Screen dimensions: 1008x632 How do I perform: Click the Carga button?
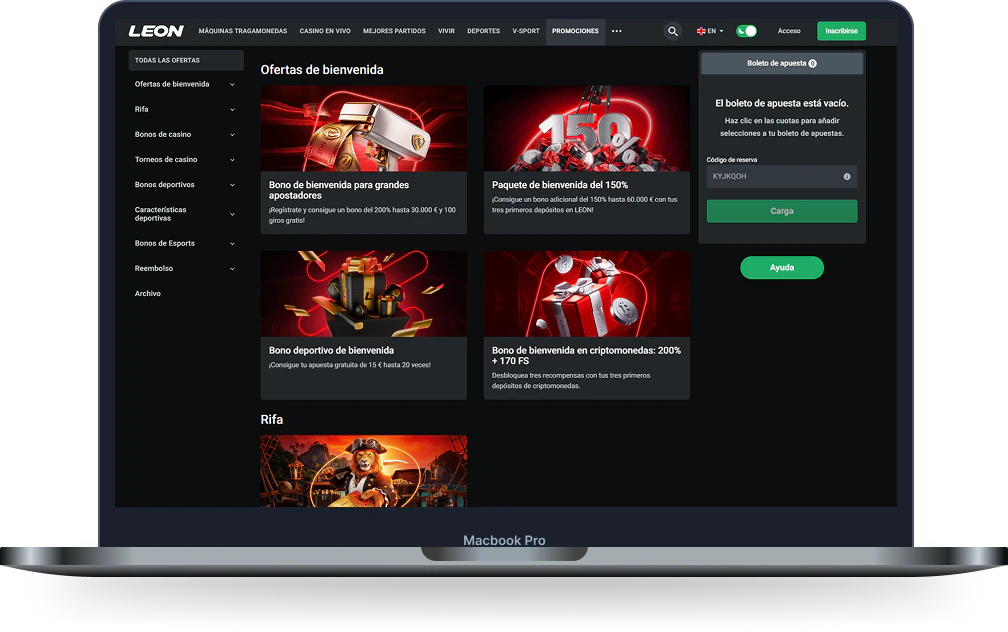(x=782, y=211)
